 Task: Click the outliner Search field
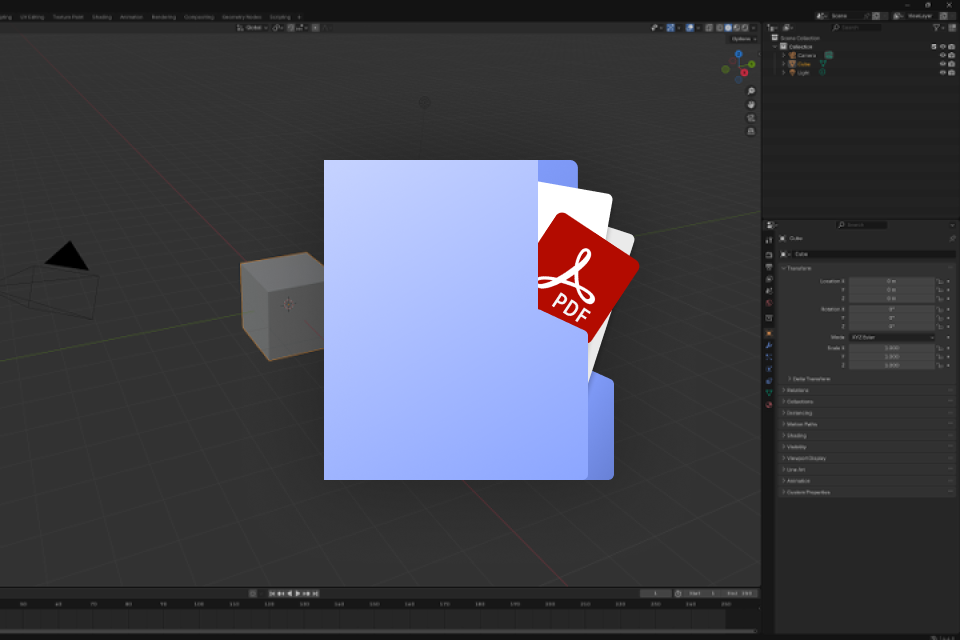pyautogui.click(x=857, y=28)
